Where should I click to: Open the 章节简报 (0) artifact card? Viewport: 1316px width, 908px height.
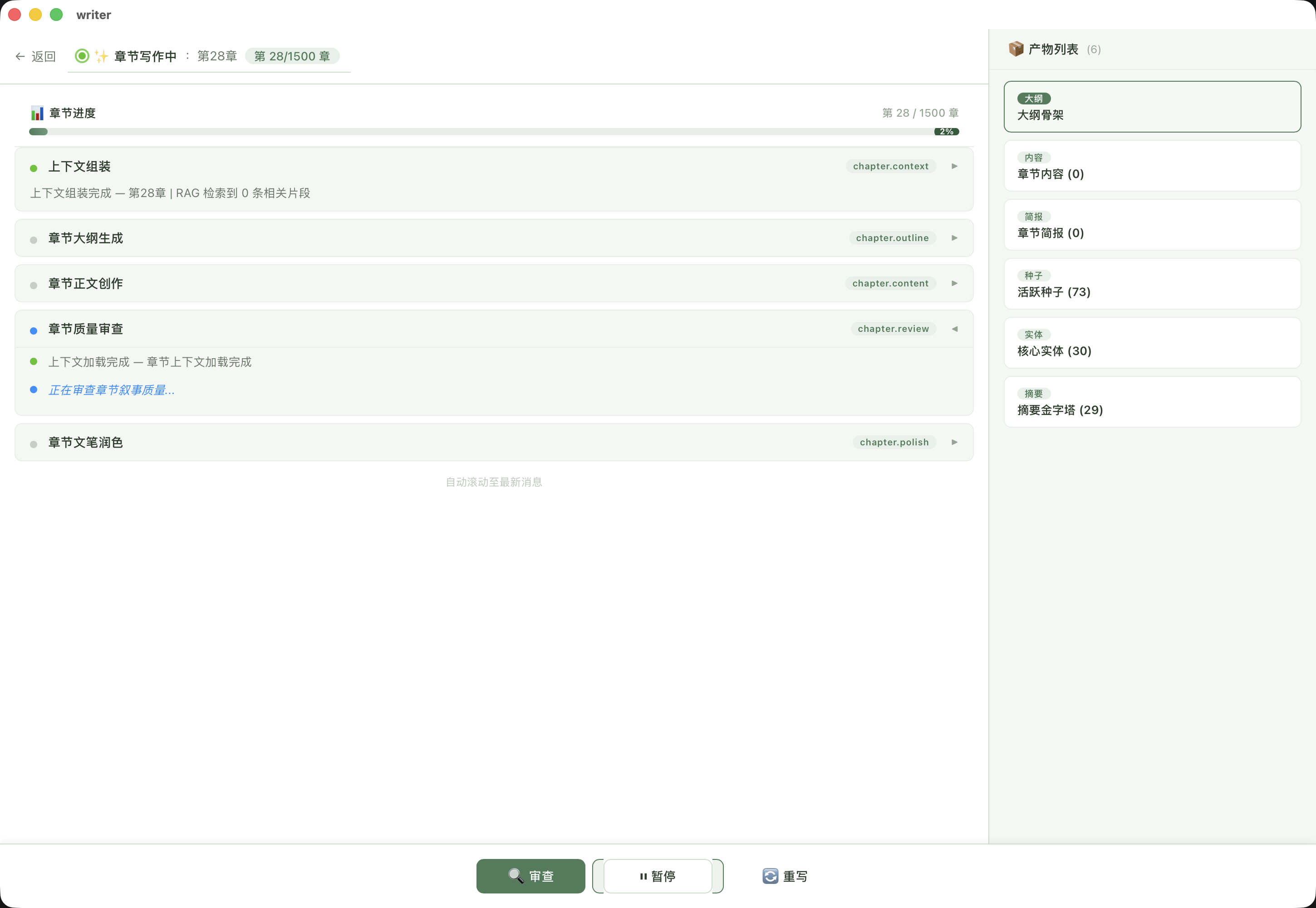(x=1152, y=225)
